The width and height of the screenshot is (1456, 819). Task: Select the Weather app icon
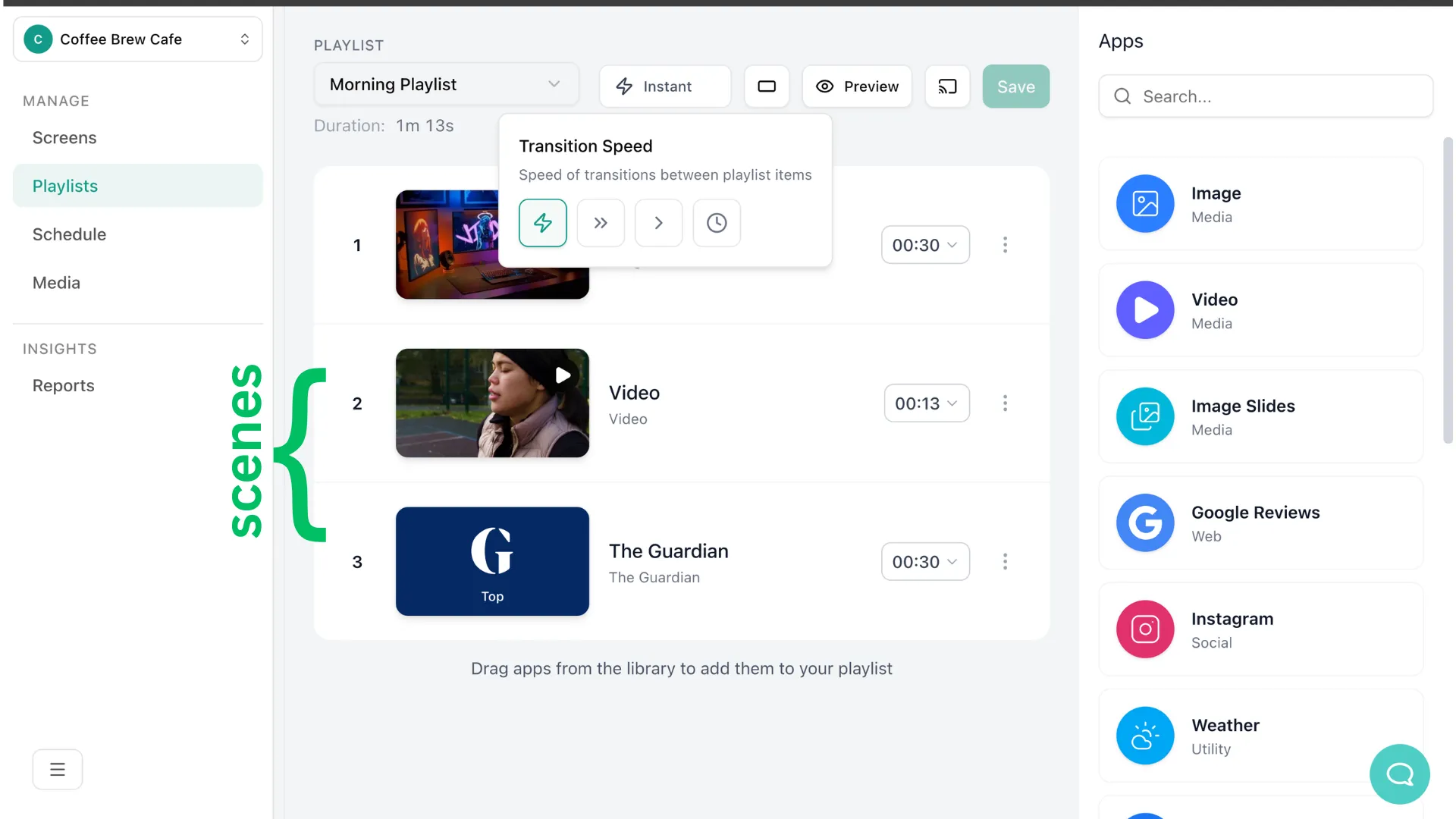coord(1145,736)
